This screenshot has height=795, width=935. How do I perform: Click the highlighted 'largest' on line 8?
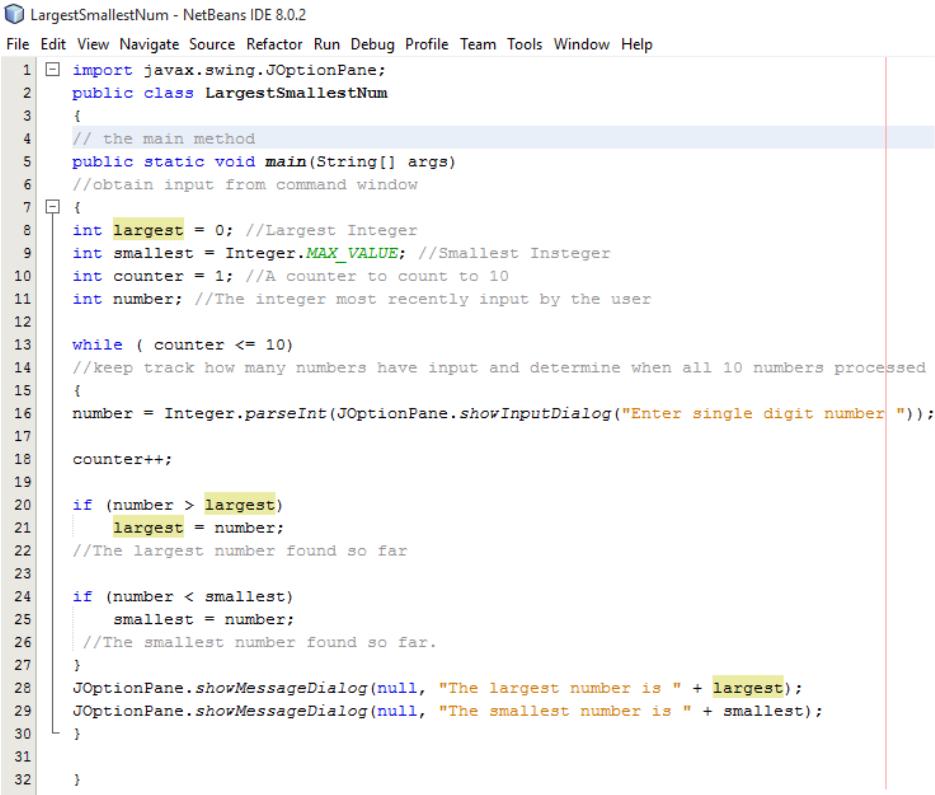point(148,230)
